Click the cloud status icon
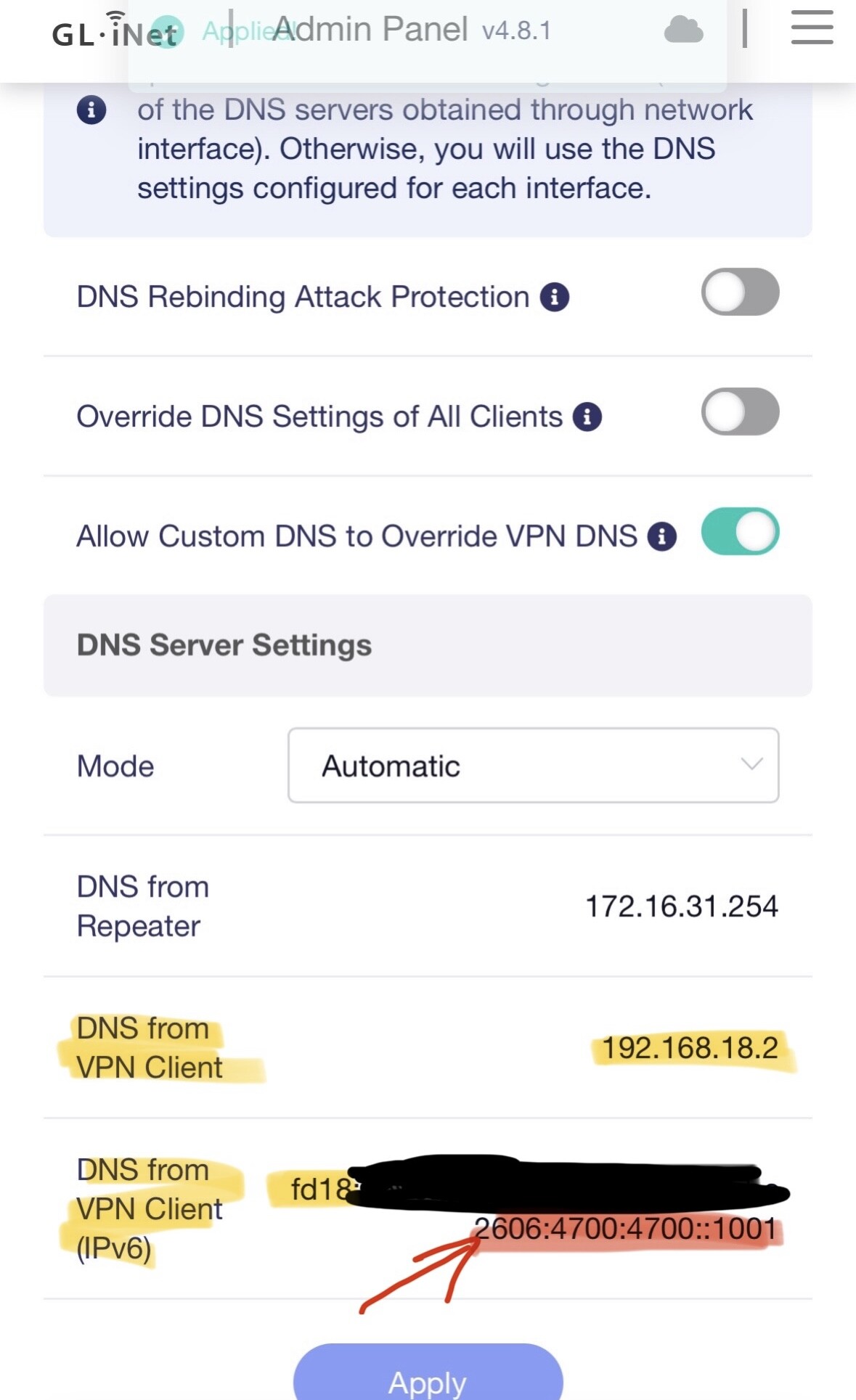 click(683, 30)
